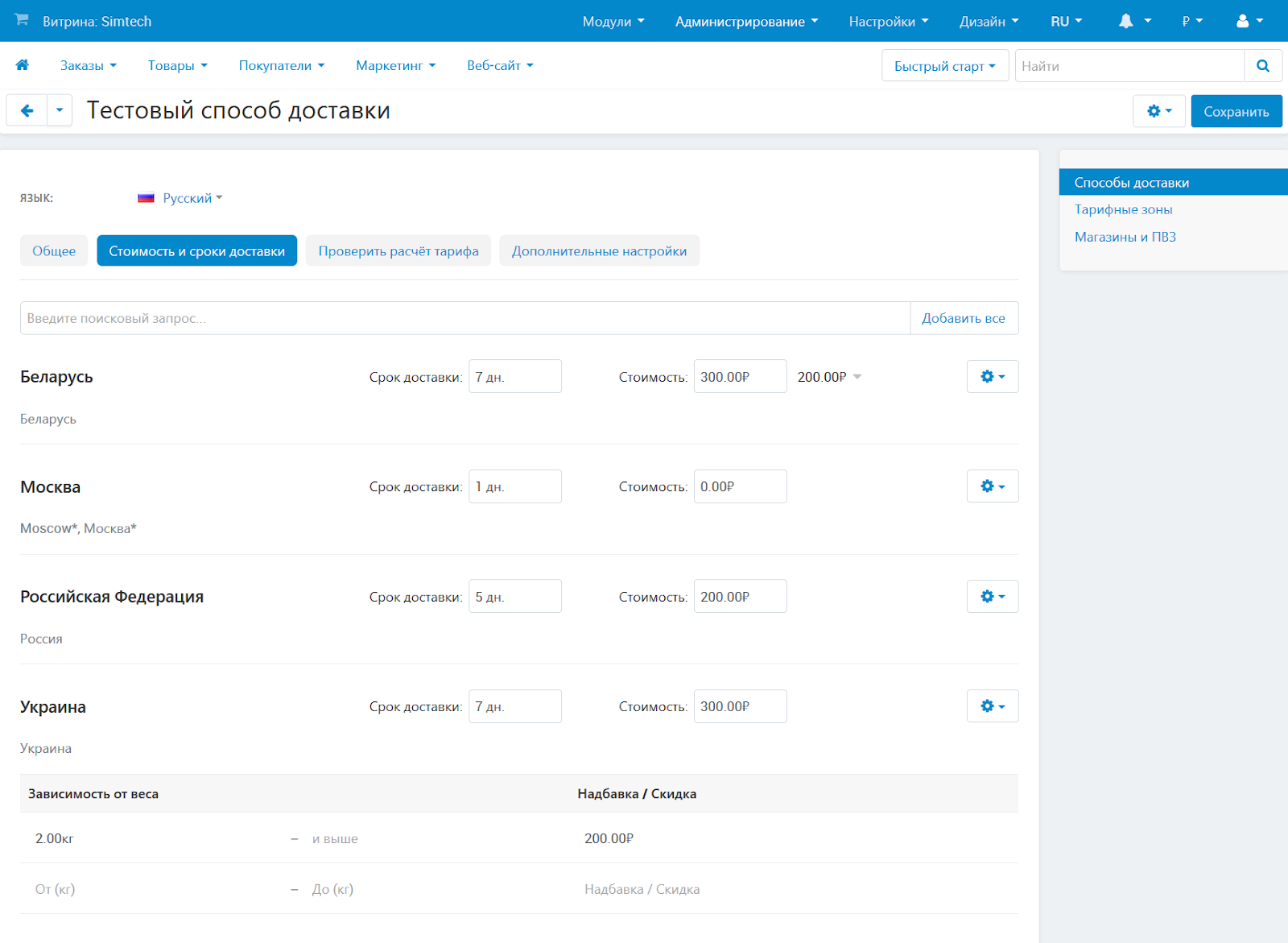Edit cost field for Украина
Viewport: 1288px width, 943px height.
click(741, 706)
